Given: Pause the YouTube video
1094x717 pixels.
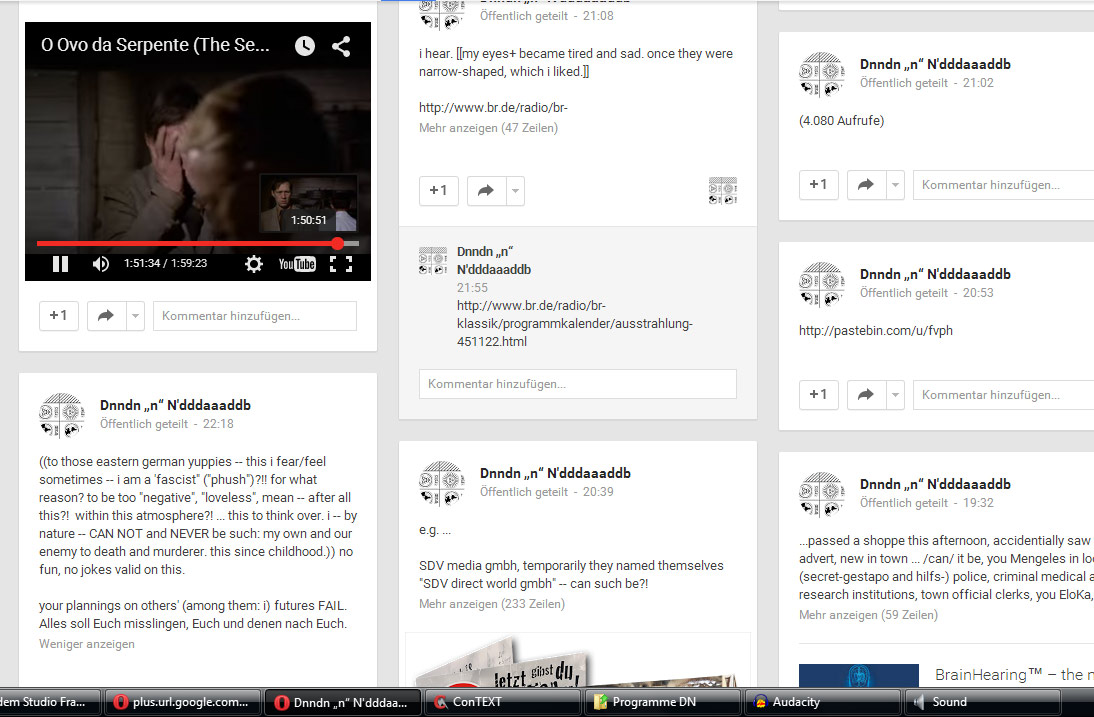Looking at the screenshot, I should point(61,264).
